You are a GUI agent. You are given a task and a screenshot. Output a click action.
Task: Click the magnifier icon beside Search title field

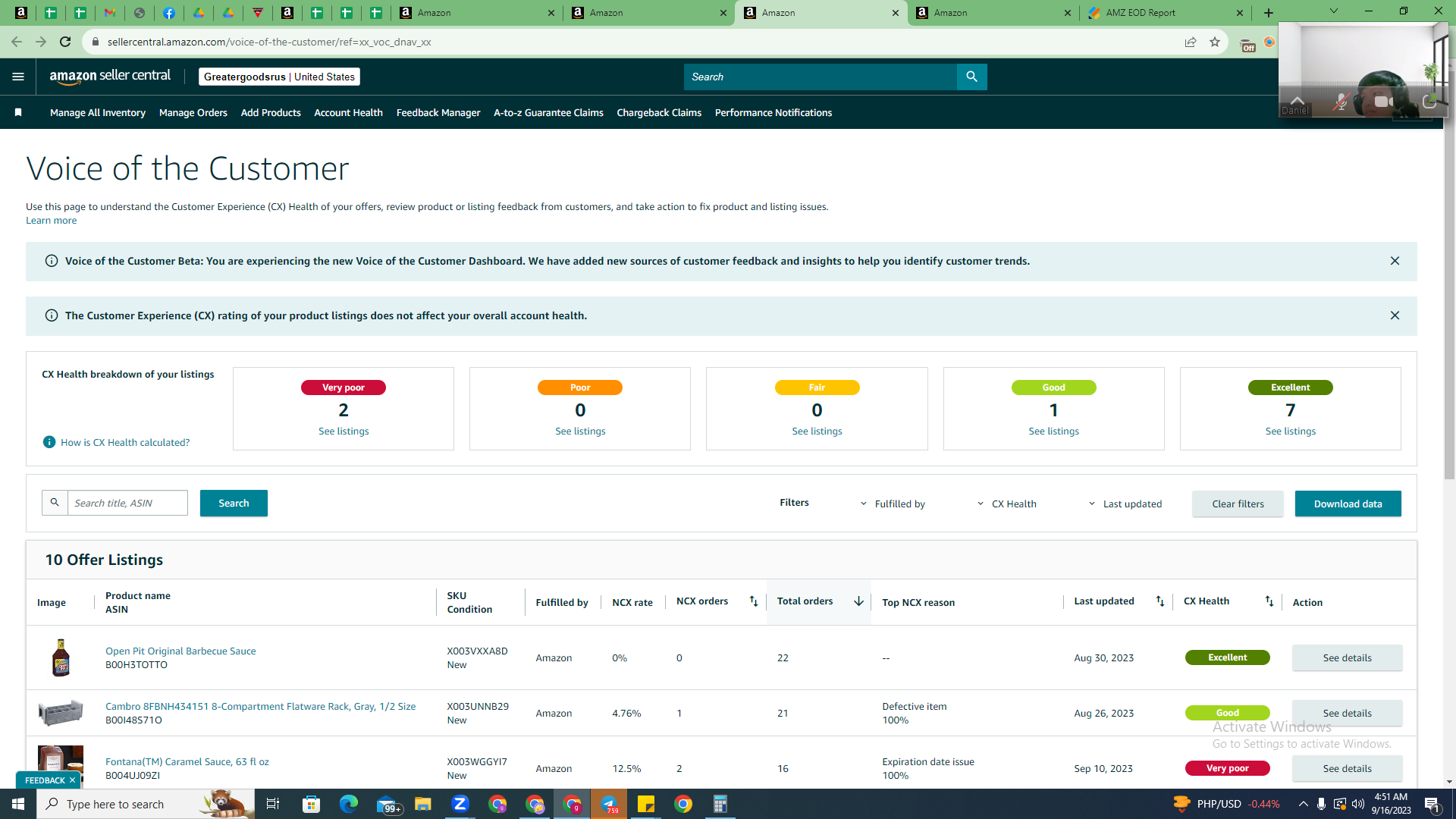pos(55,503)
